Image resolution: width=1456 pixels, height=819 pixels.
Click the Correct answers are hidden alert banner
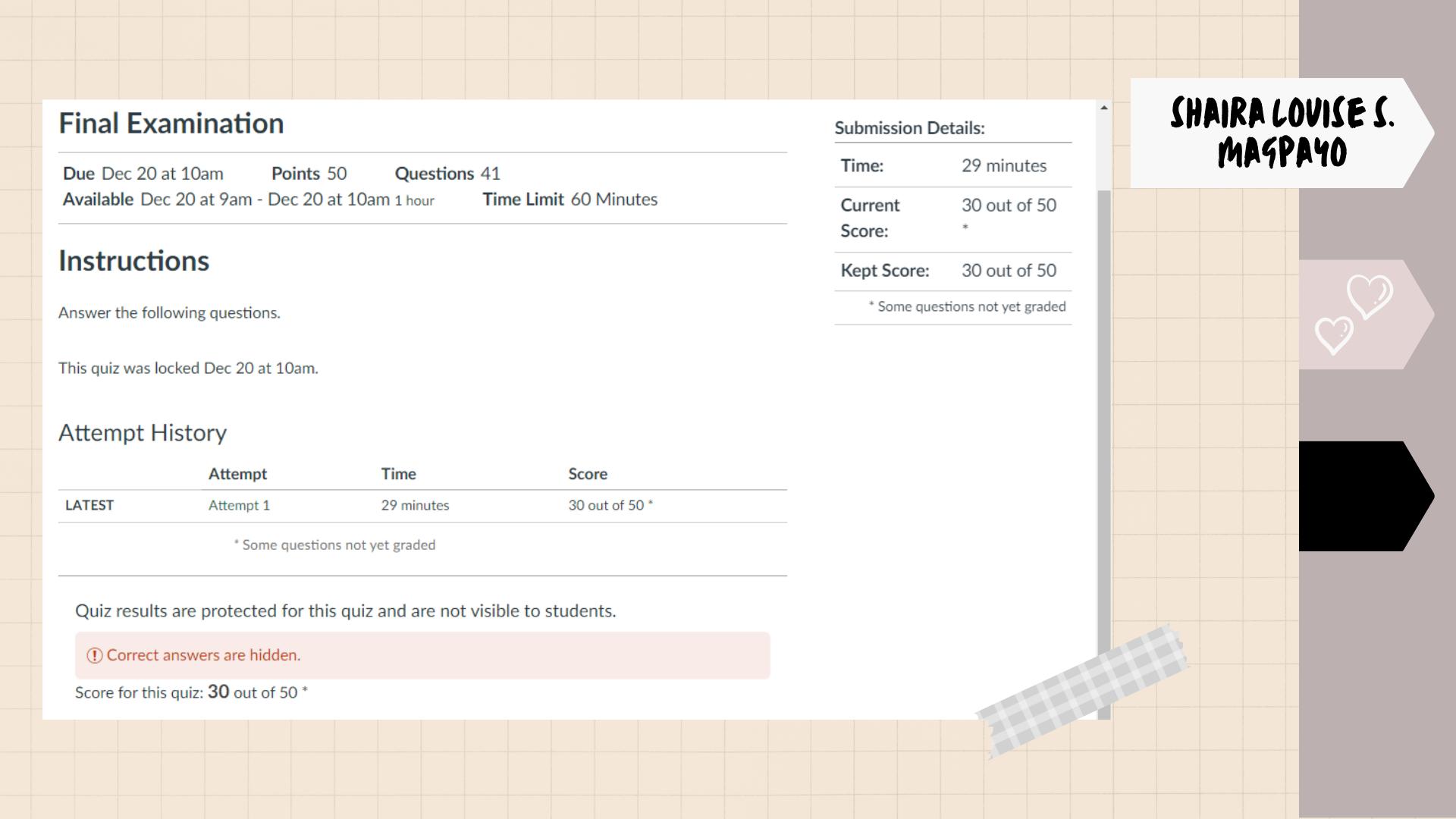[x=422, y=655]
